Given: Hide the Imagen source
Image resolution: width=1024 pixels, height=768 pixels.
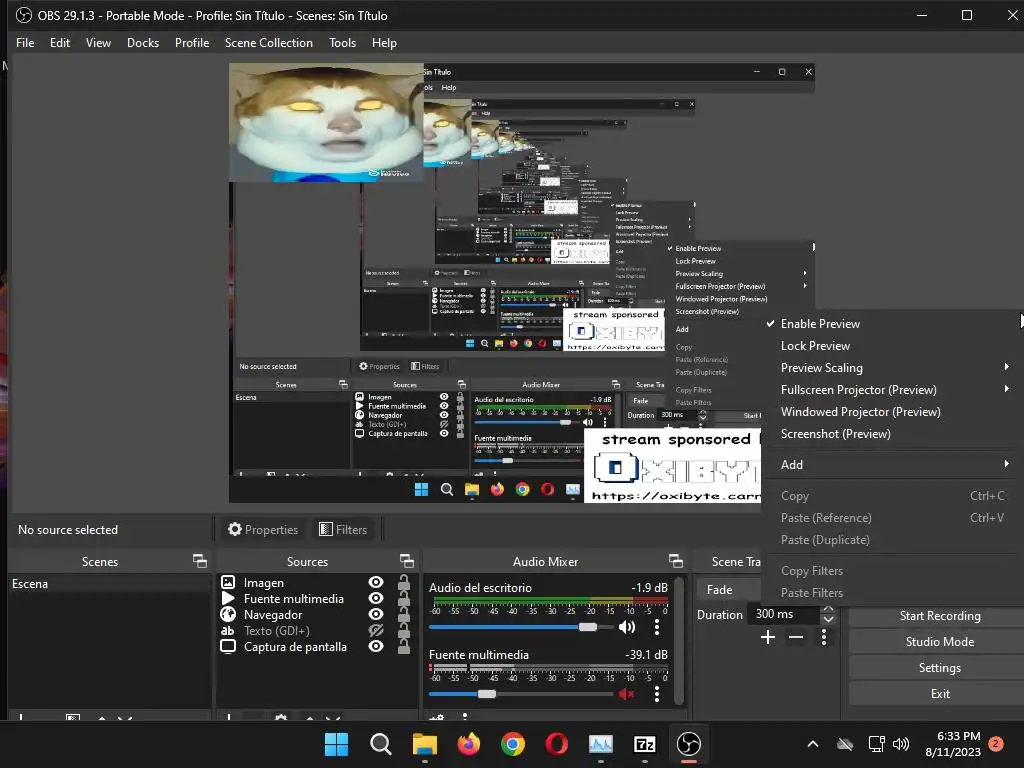Looking at the screenshot, I should tap(376, 582).
